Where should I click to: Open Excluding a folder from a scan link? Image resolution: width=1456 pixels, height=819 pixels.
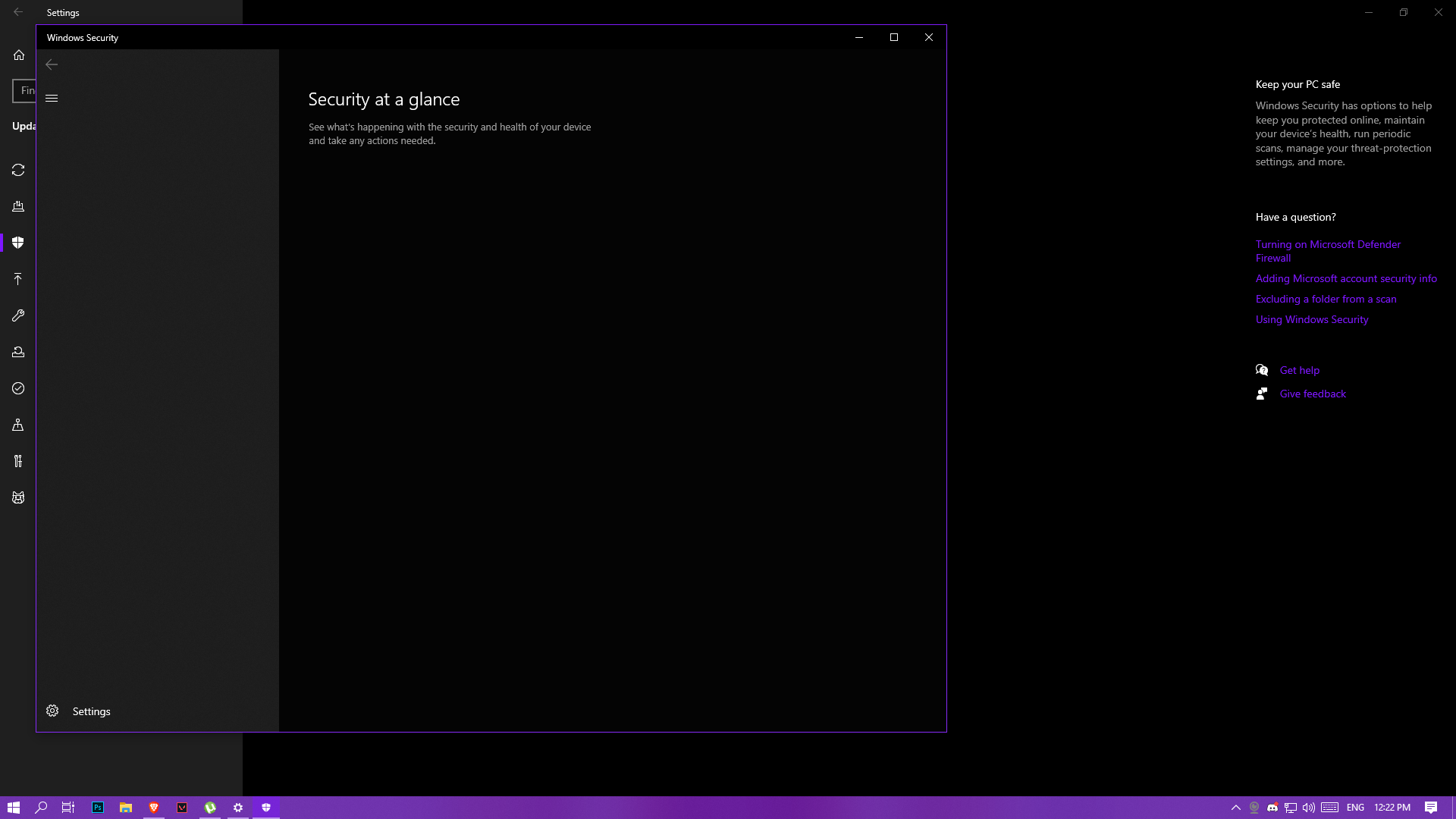coord(1326,299)
